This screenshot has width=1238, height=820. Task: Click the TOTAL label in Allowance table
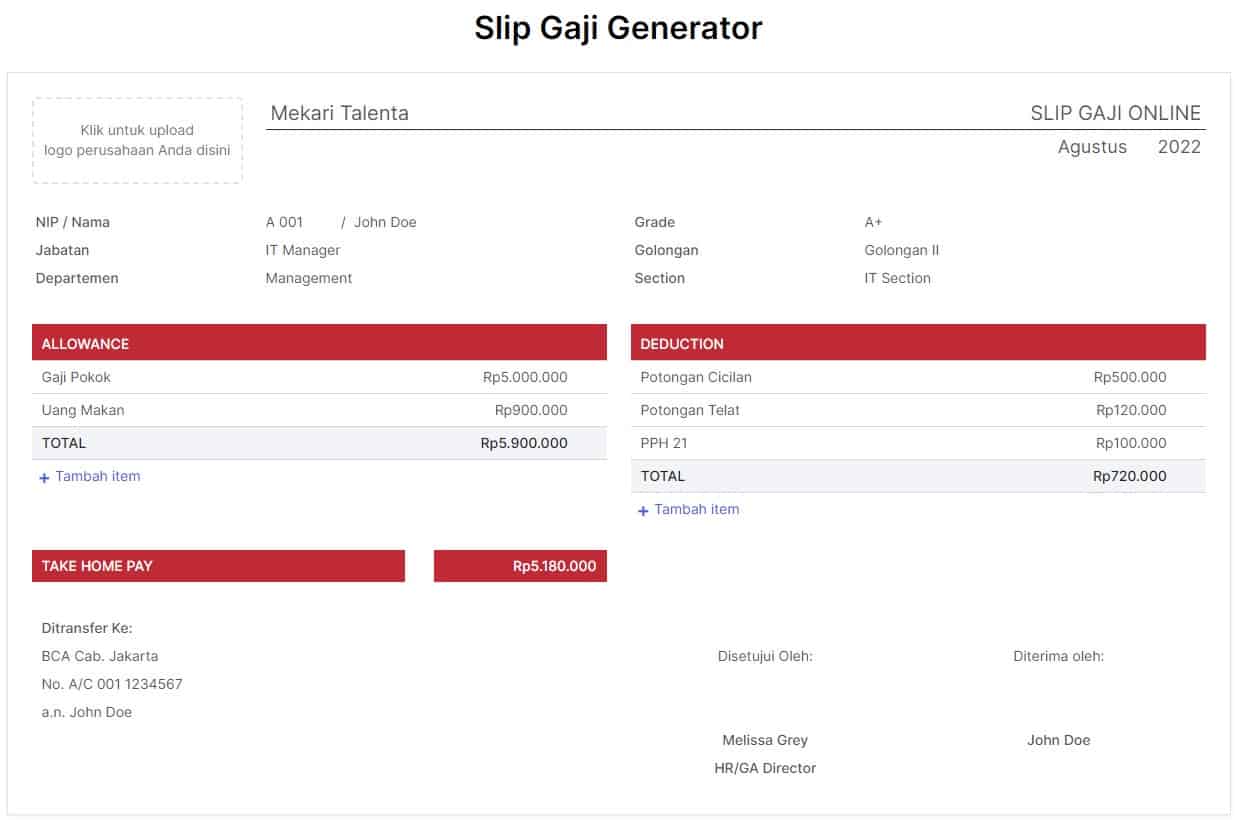tap(64, 443)
